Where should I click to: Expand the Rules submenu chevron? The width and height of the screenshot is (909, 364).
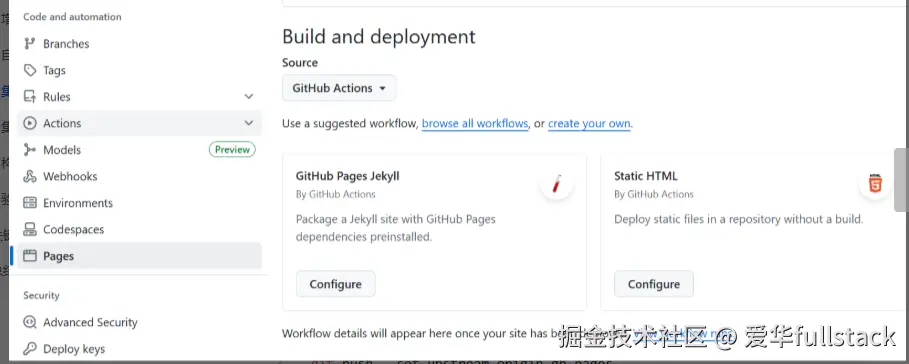[249, 97]
